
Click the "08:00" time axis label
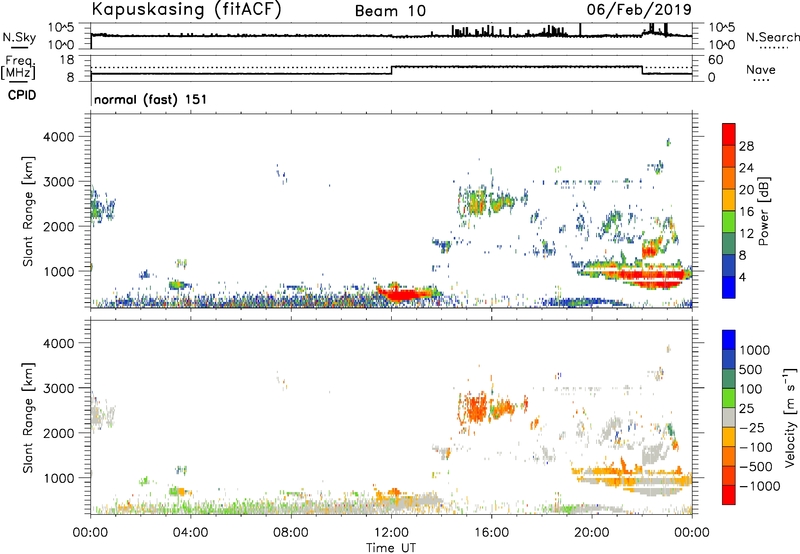pyautogui.click(x=291, y=533)
